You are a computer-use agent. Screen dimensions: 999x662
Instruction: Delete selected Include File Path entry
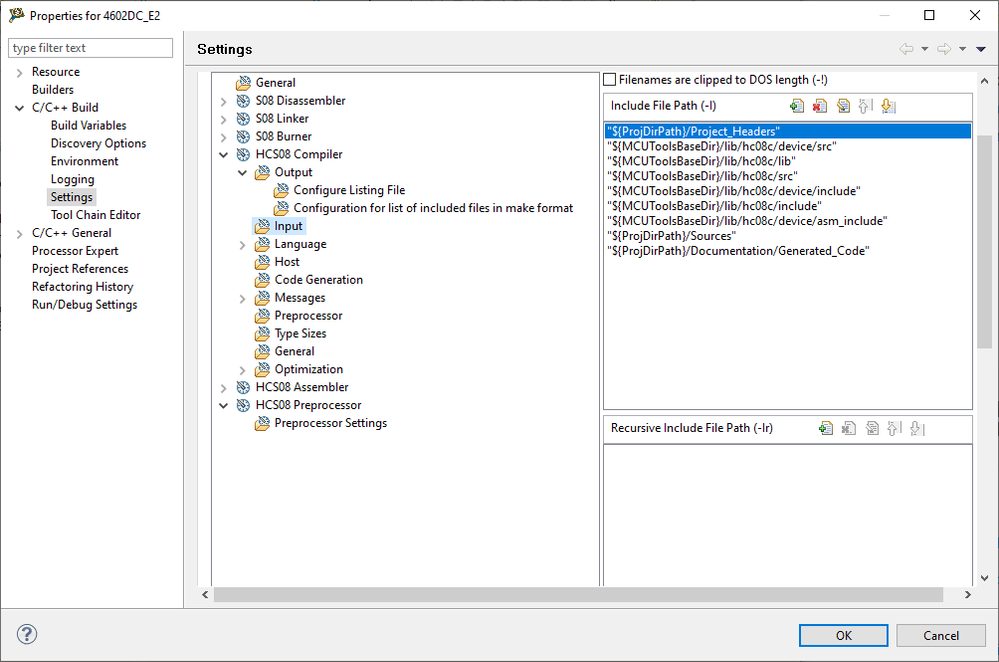[x=820, y=106]
